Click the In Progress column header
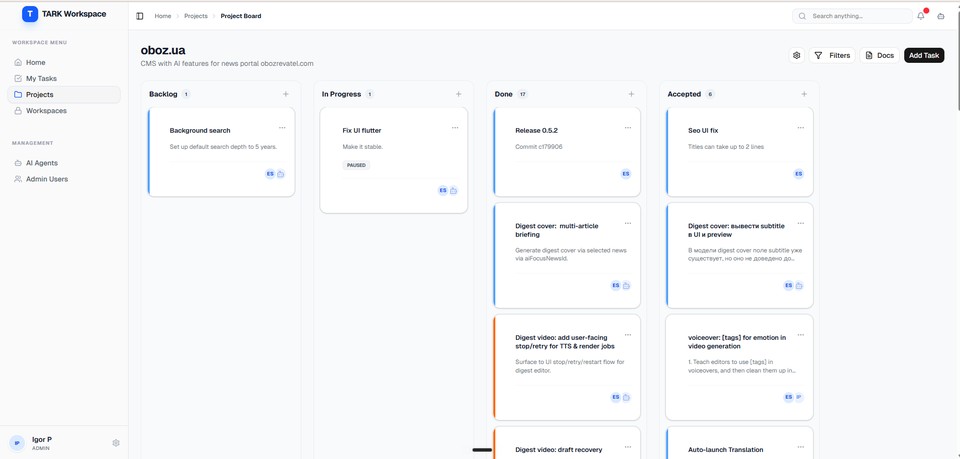Image resolution: width=960 pixels, height=459 pixels. pos(342,94)
